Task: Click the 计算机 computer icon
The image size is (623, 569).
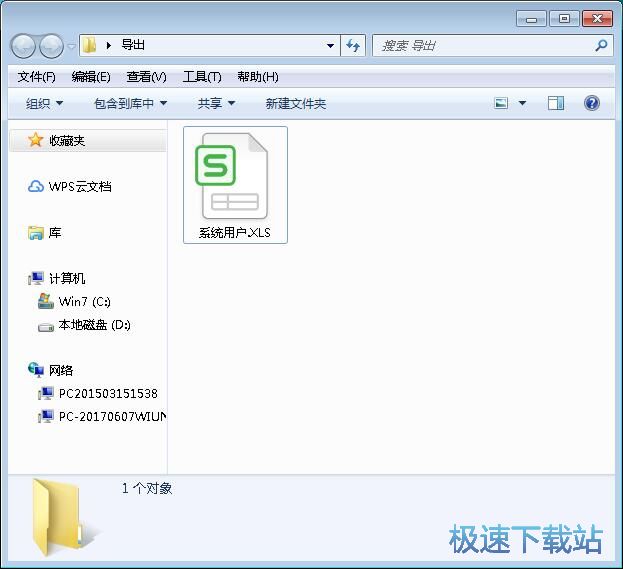Action: [36, 278]
